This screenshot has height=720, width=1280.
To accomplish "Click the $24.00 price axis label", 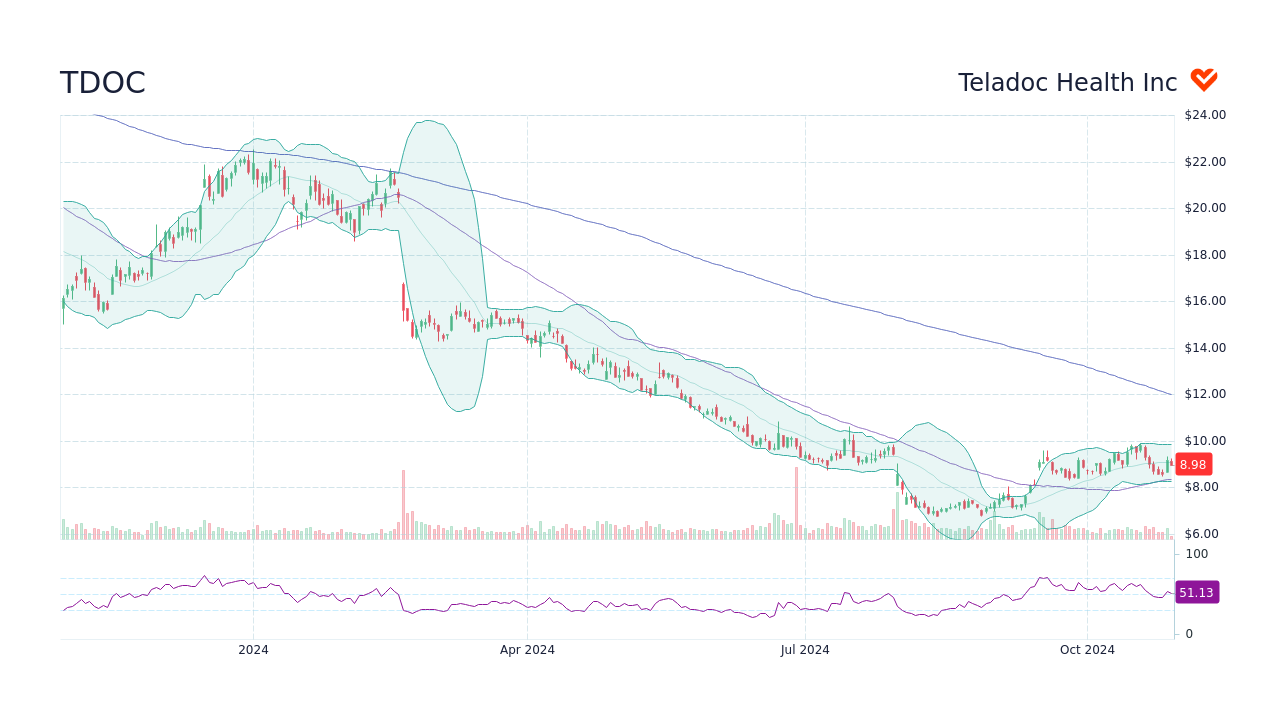I will [1205, 115].
